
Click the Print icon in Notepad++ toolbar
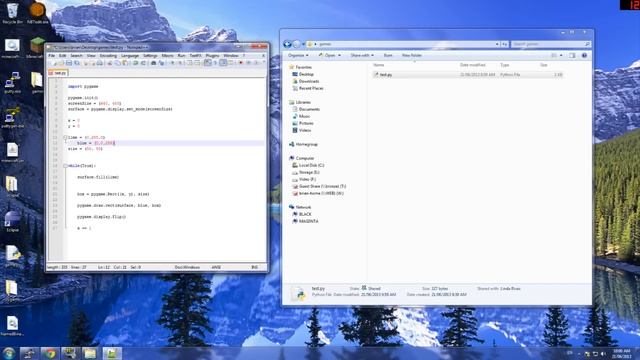click(100, 63)
